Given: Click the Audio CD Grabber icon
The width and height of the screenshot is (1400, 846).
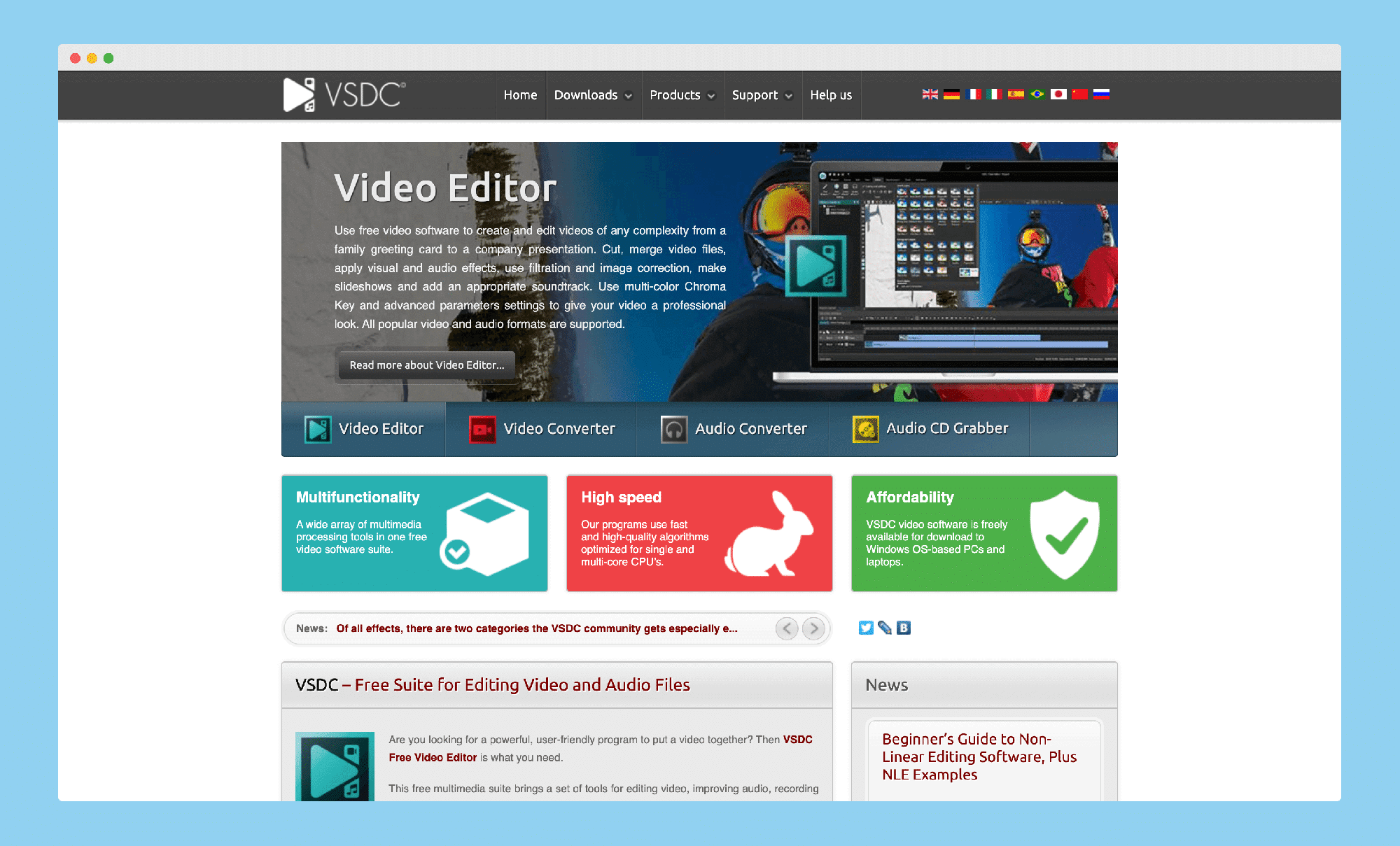Looking at the screenshot, I should 862,428.
